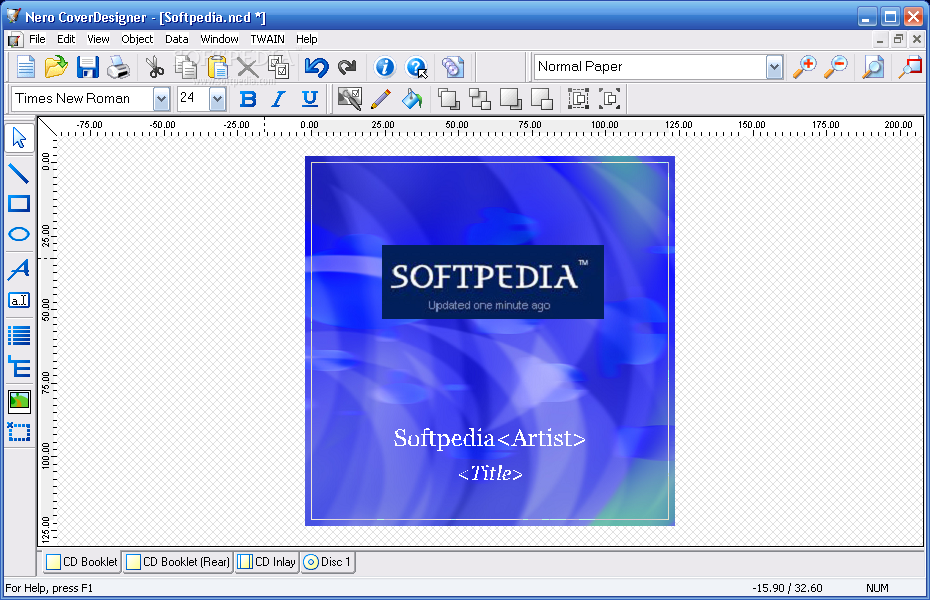Open the TWAIN menu

pos(267,39)
